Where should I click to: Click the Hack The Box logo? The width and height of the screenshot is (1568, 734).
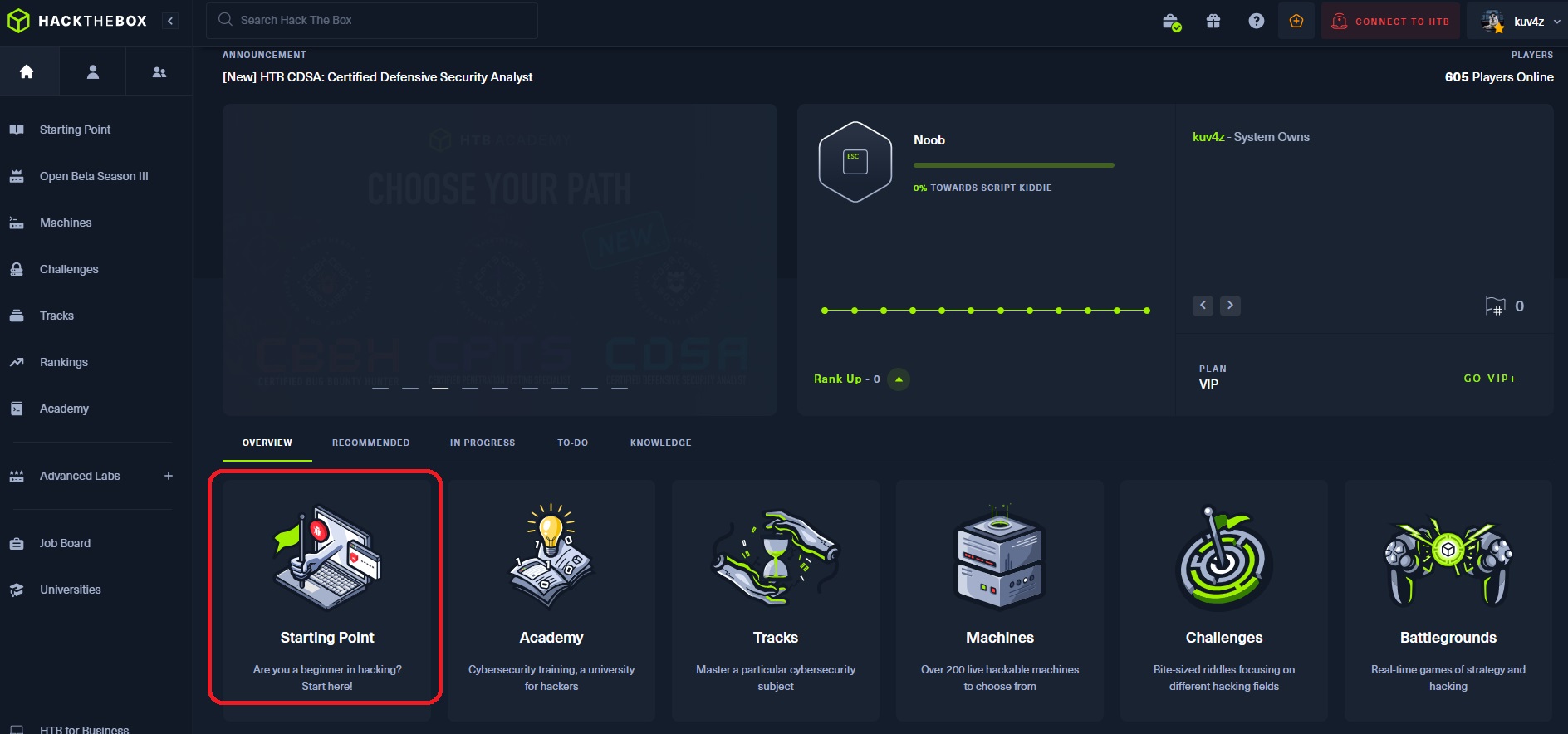[77, 21]
